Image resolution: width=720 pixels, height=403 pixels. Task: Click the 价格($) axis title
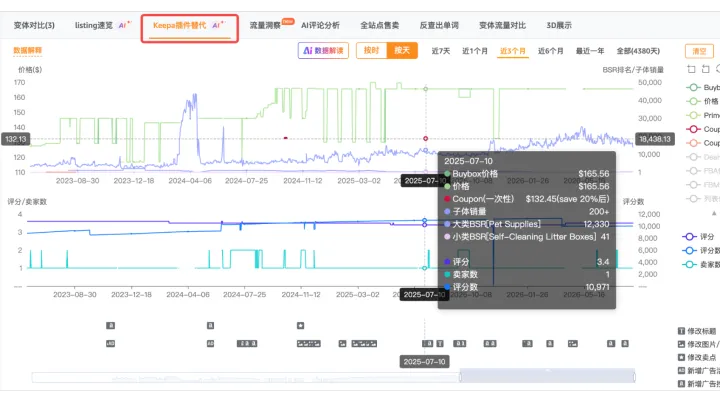30,70
